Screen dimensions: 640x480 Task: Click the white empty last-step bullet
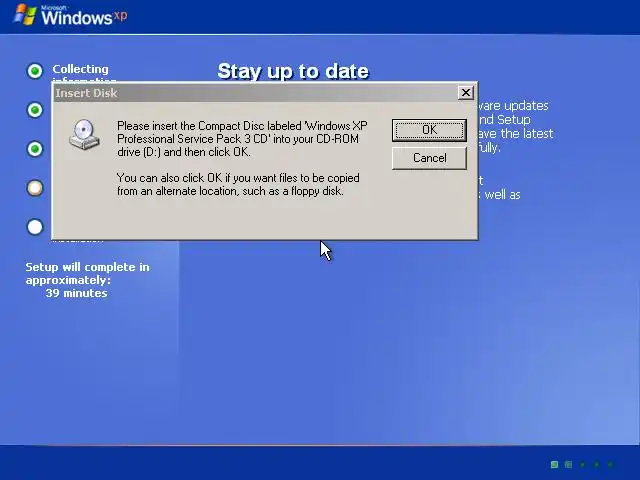point(35,227)
